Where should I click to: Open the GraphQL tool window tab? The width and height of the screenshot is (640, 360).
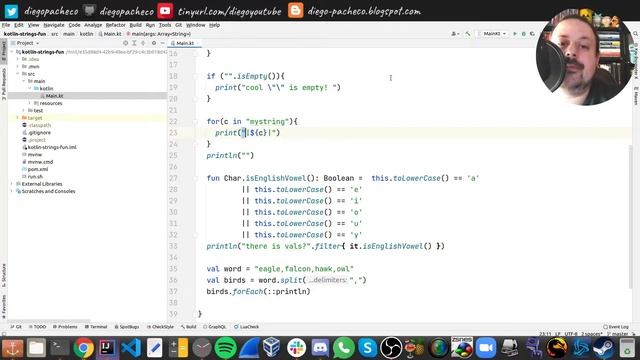click(215, 327)
